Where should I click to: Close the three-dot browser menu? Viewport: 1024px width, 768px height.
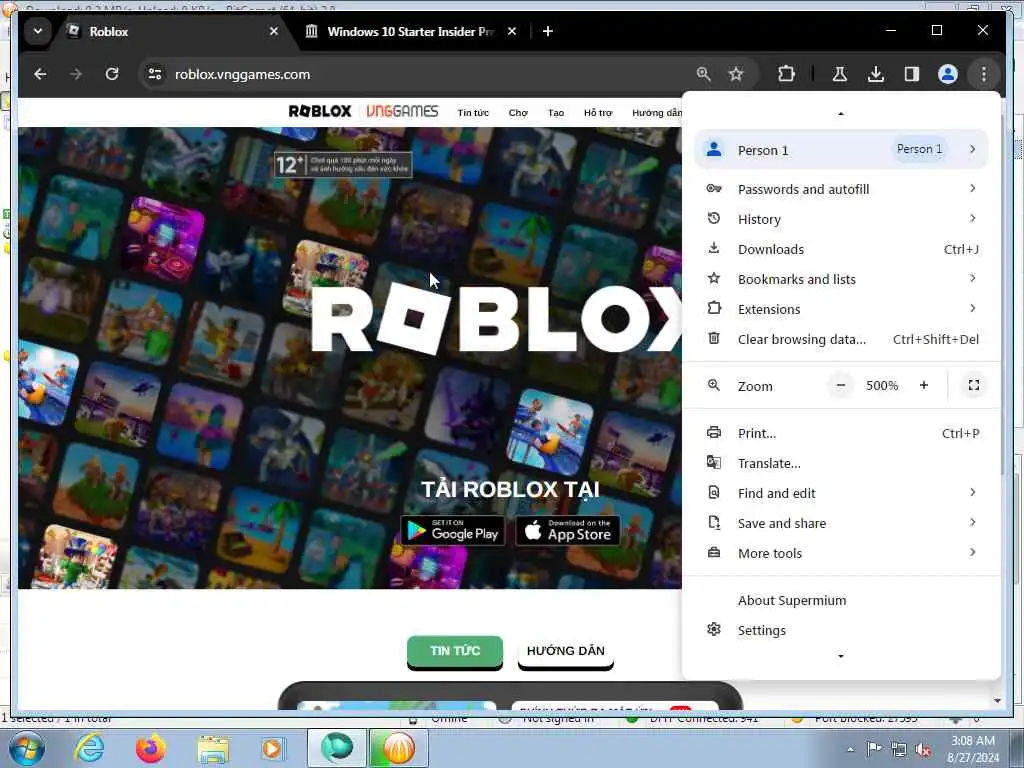tap(984, 74)
